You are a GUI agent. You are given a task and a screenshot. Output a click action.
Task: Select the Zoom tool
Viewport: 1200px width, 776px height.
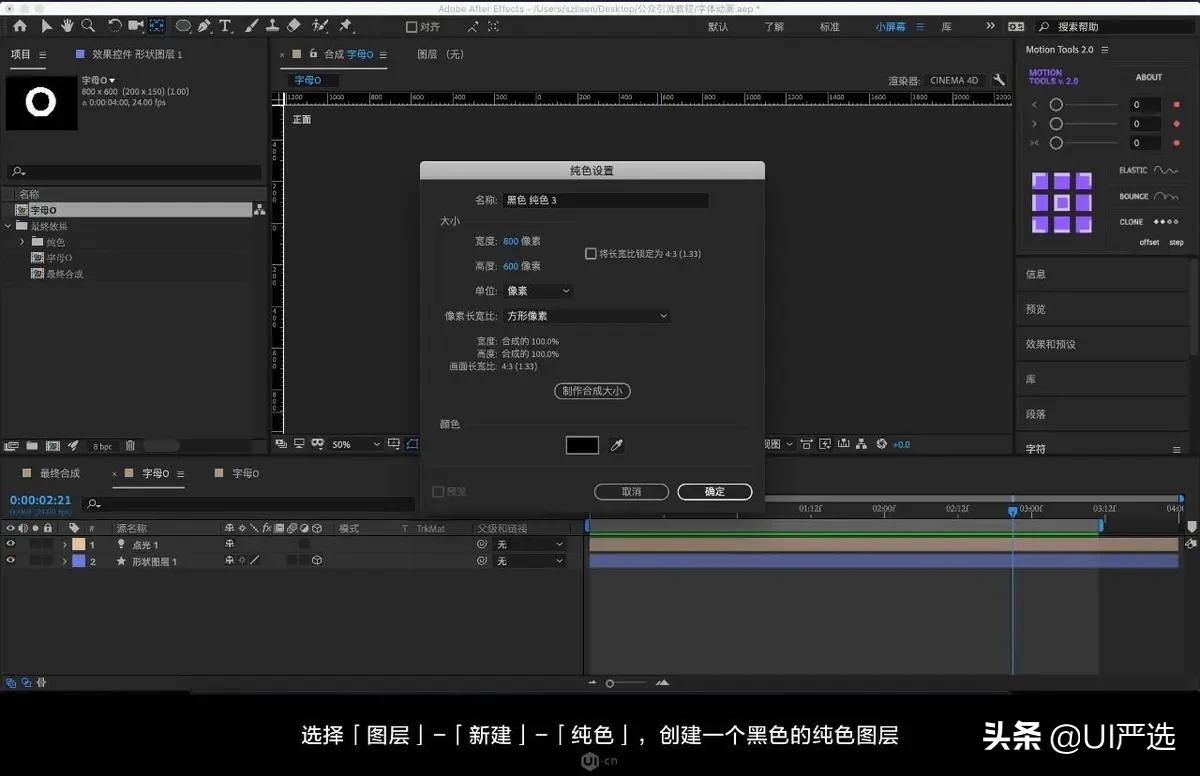tap(88, 26)
